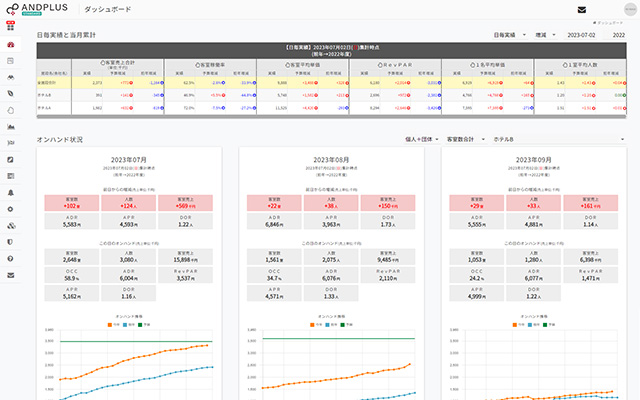The image size is (640, 400).
Task: Click the icon beside 1名平均単価 header
Action: (473, 65)
